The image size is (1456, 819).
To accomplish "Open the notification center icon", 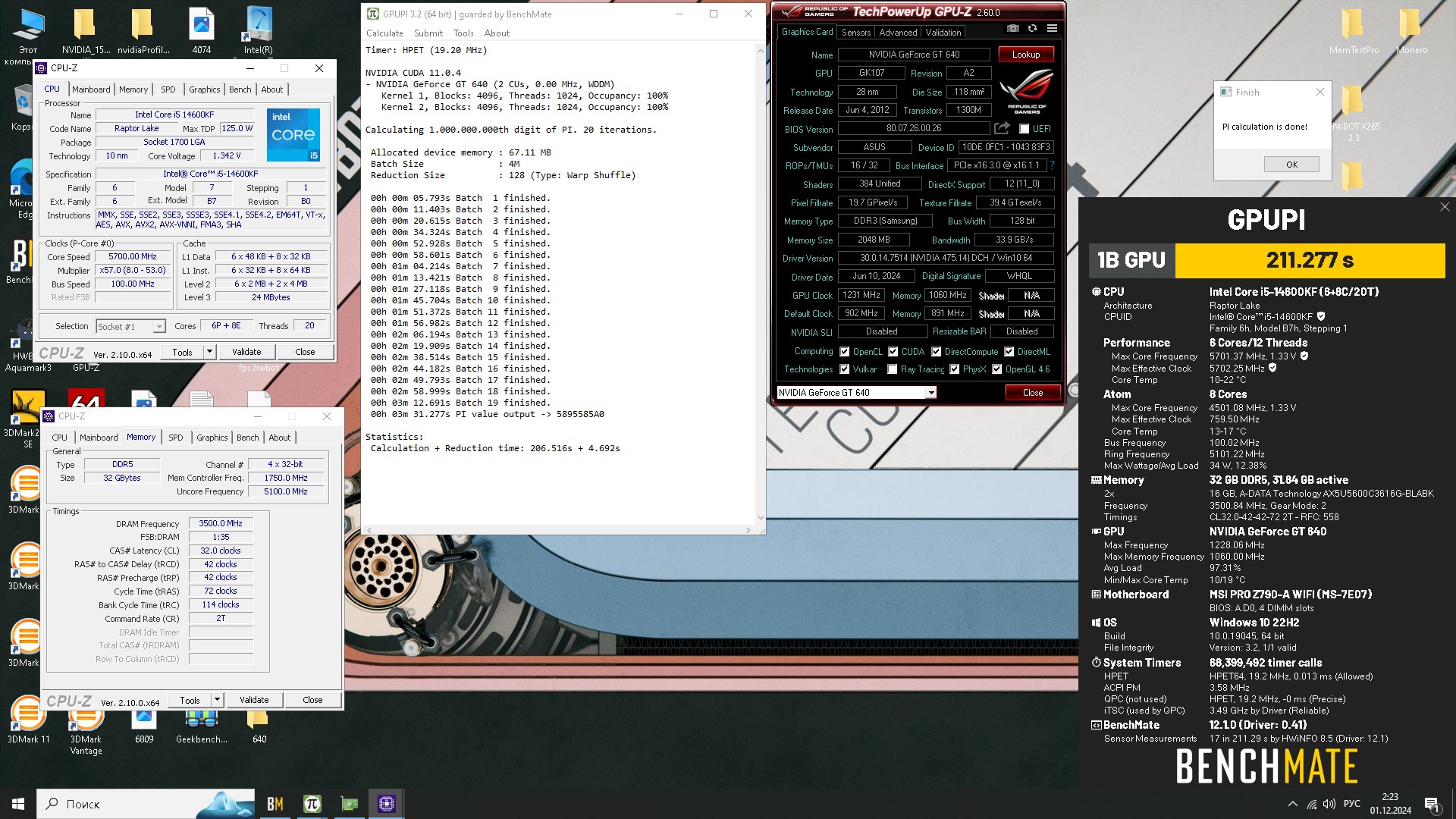I will (x=1432, y=804).
